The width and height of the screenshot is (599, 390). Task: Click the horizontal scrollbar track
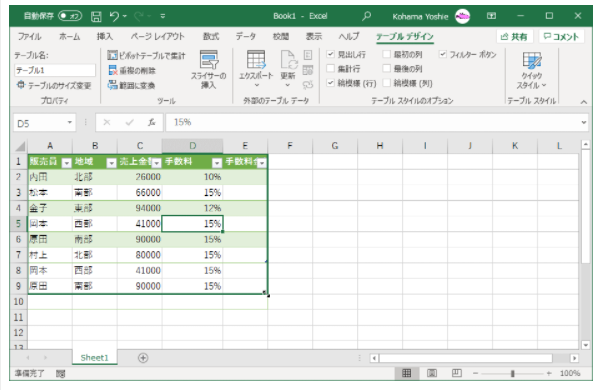click(466, 358)
